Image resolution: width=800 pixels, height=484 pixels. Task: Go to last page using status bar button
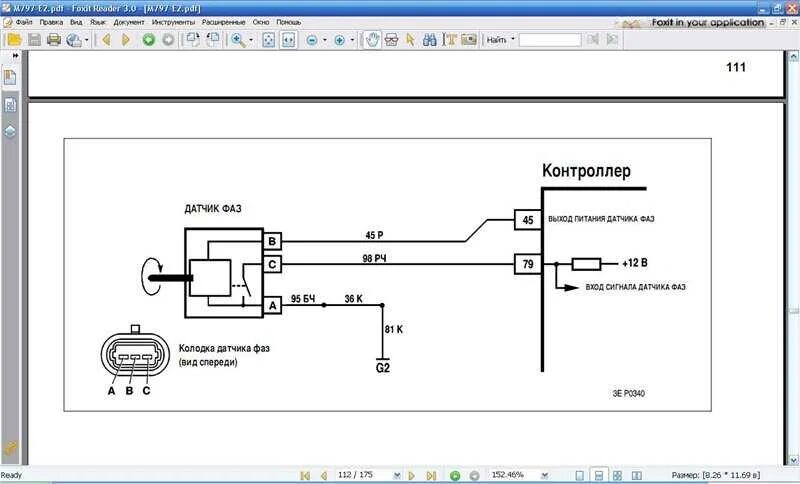431,476
